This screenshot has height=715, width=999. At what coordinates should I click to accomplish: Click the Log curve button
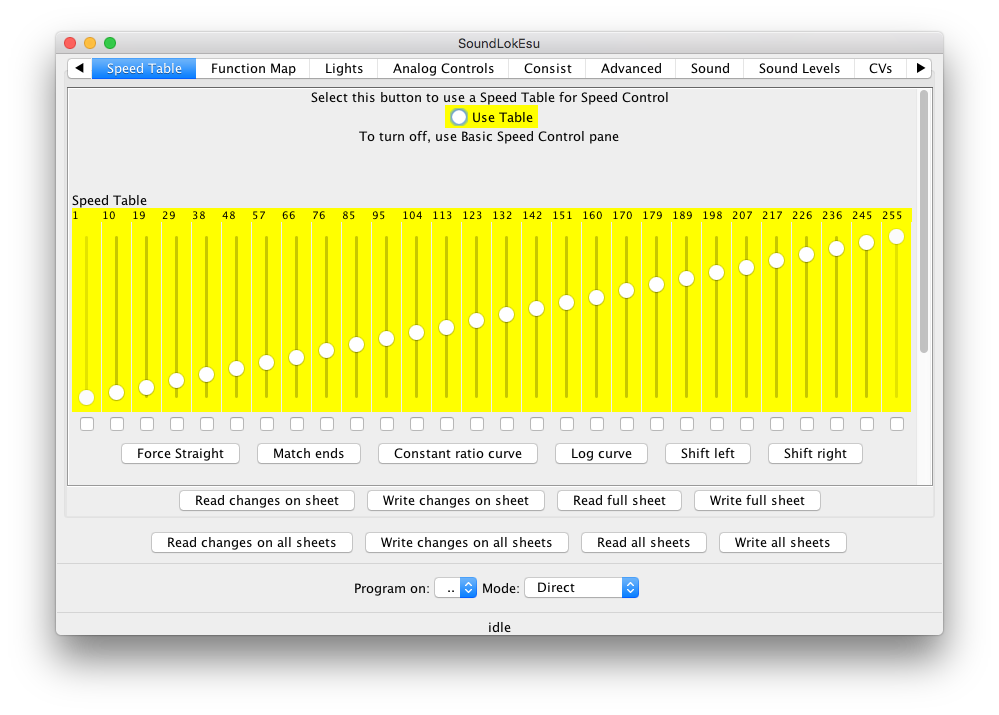coord(601,454)
